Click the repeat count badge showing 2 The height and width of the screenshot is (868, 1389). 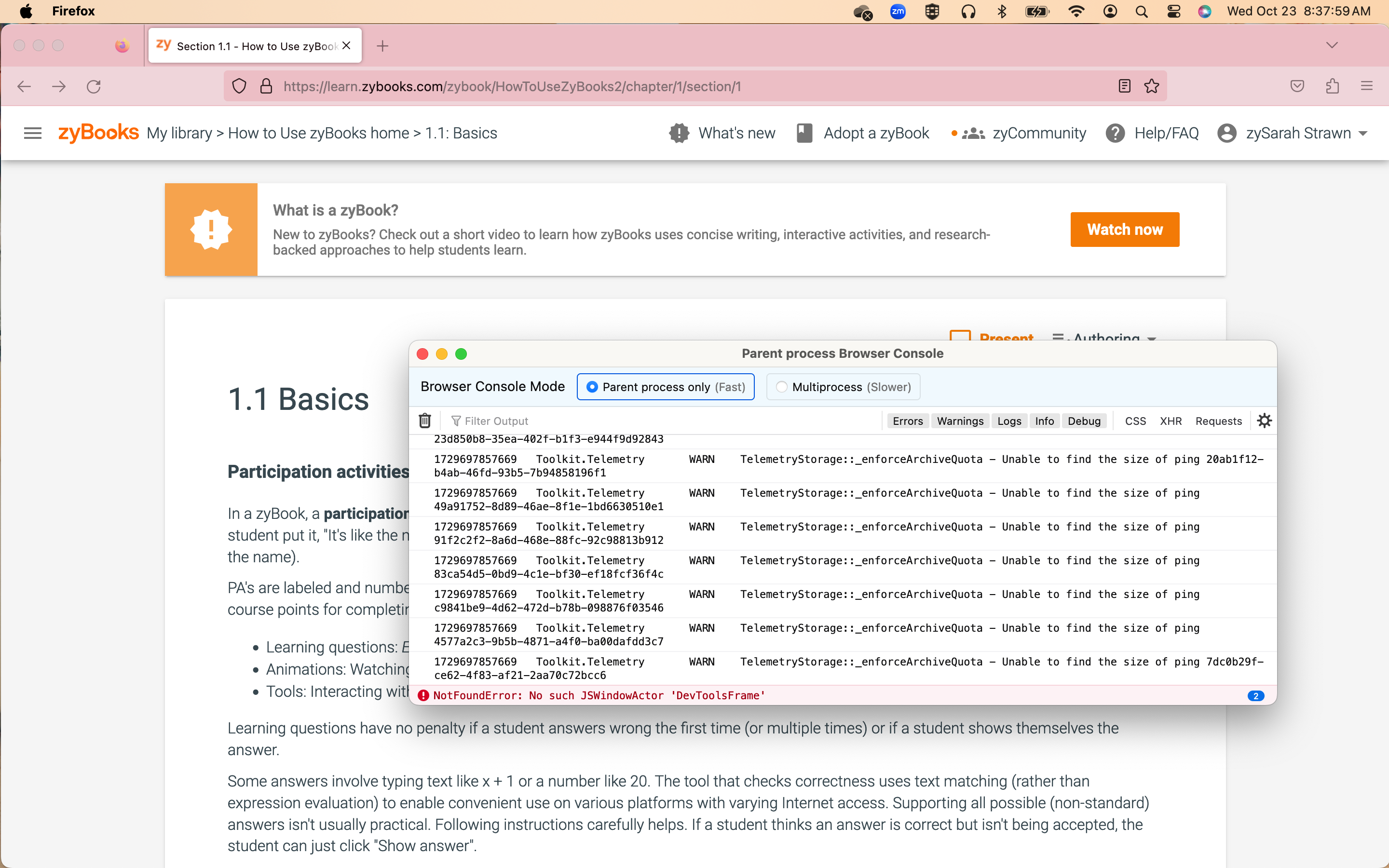(x=1256, y=696)
